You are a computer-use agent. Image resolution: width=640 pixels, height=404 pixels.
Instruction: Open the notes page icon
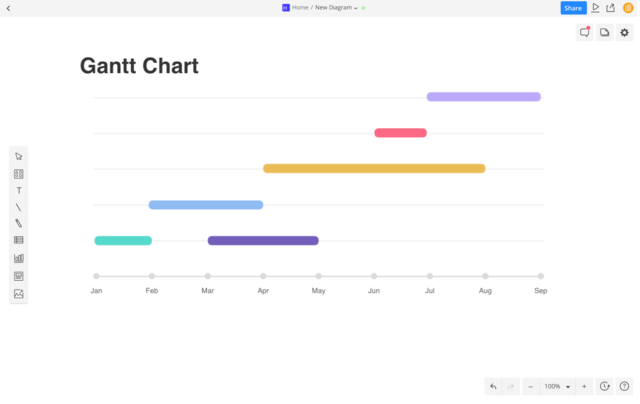pos(604,32)
